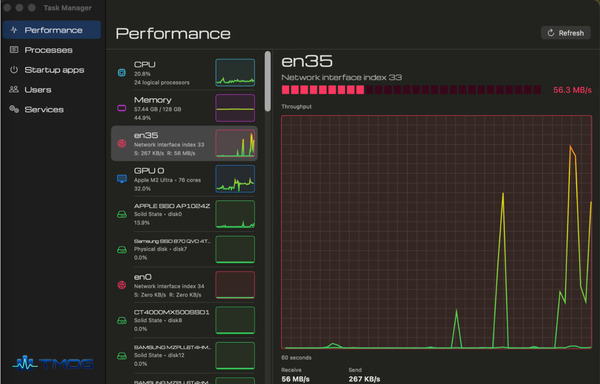Click the Startup apps power icon
This screenshot has height=384, width=600.
[x=14, y=70]
